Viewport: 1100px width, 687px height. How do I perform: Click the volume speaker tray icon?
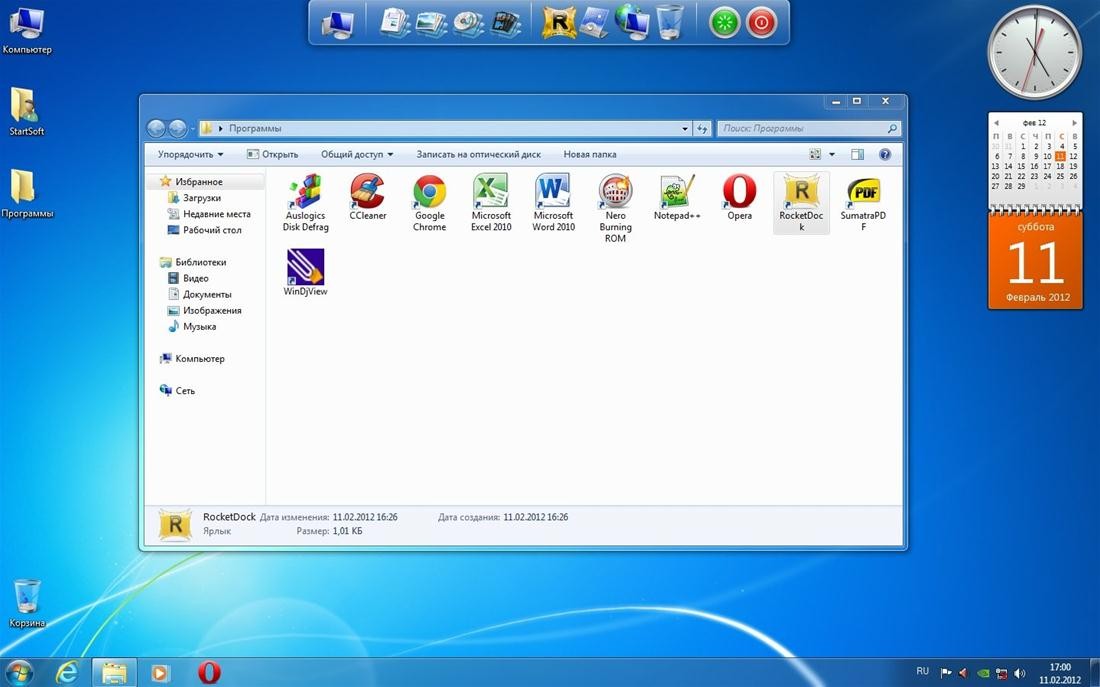1019,673
